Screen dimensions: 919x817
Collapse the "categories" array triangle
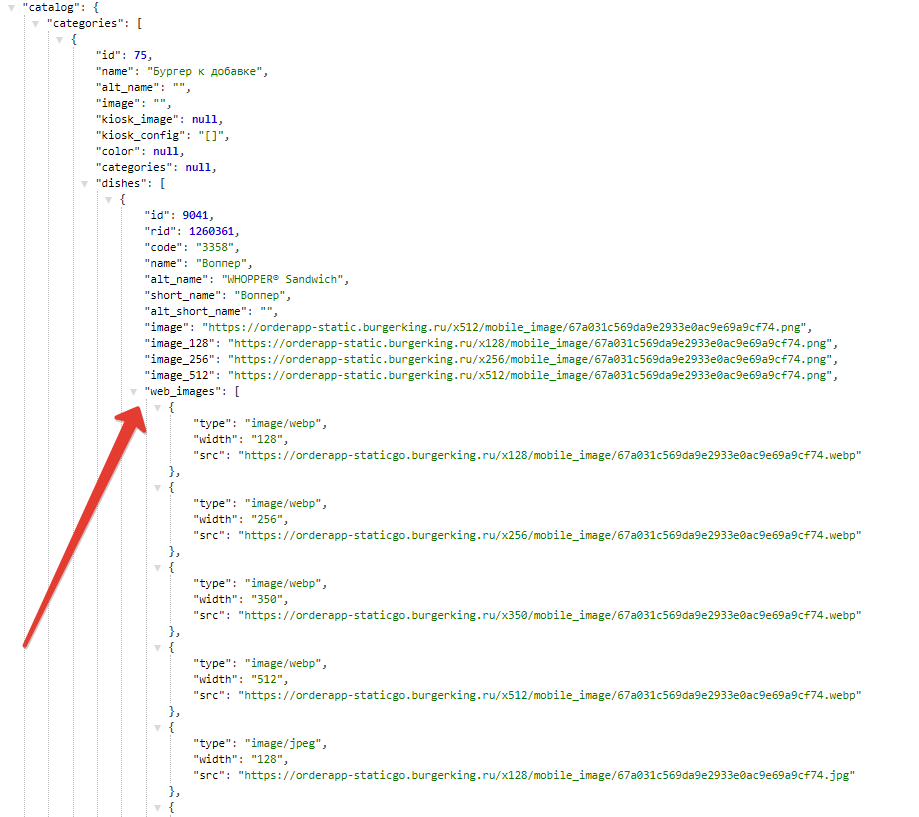(35, 24)
